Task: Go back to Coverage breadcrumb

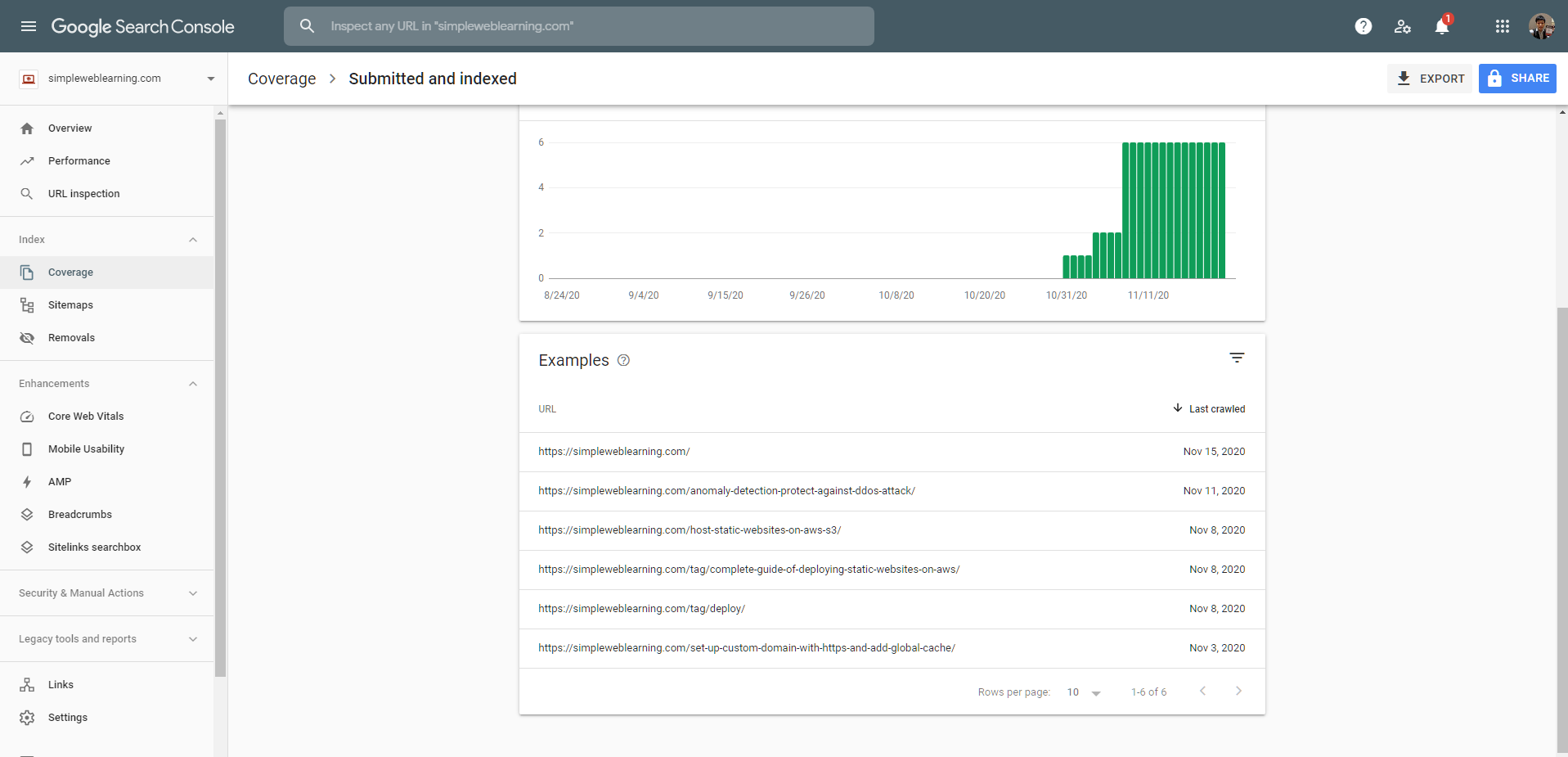Action: click(281, 79)
